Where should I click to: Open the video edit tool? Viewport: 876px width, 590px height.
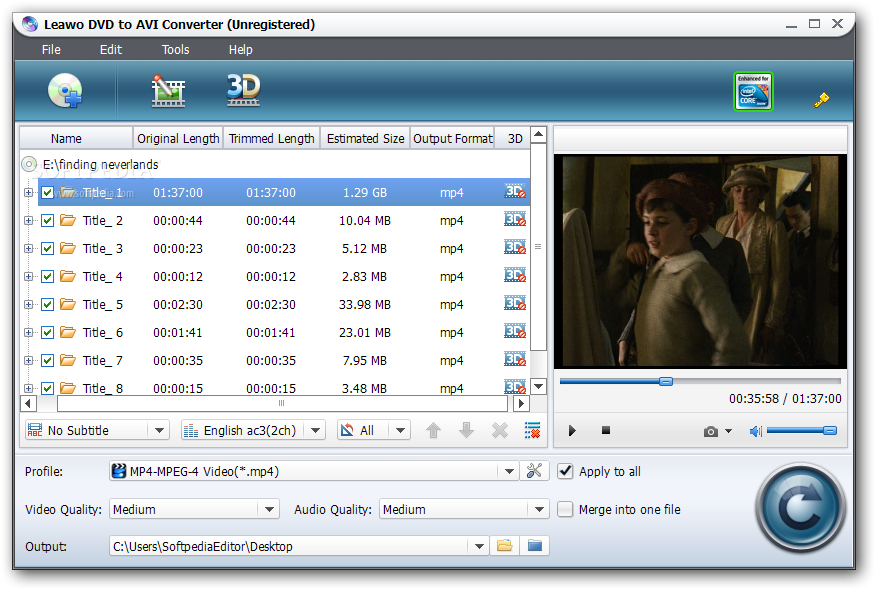(168, 91)
